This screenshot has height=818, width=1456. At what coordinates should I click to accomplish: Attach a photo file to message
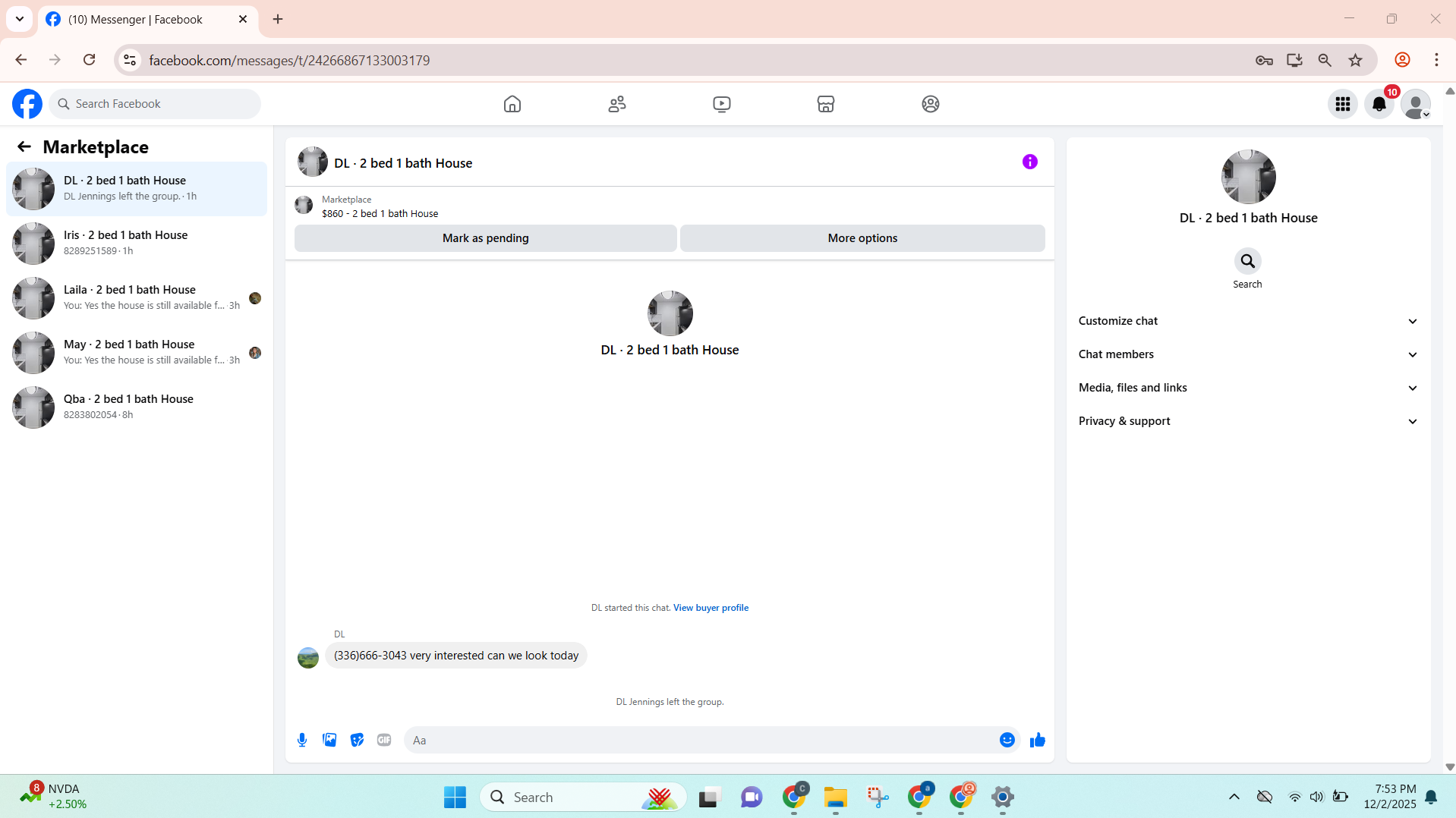[329, 740]
